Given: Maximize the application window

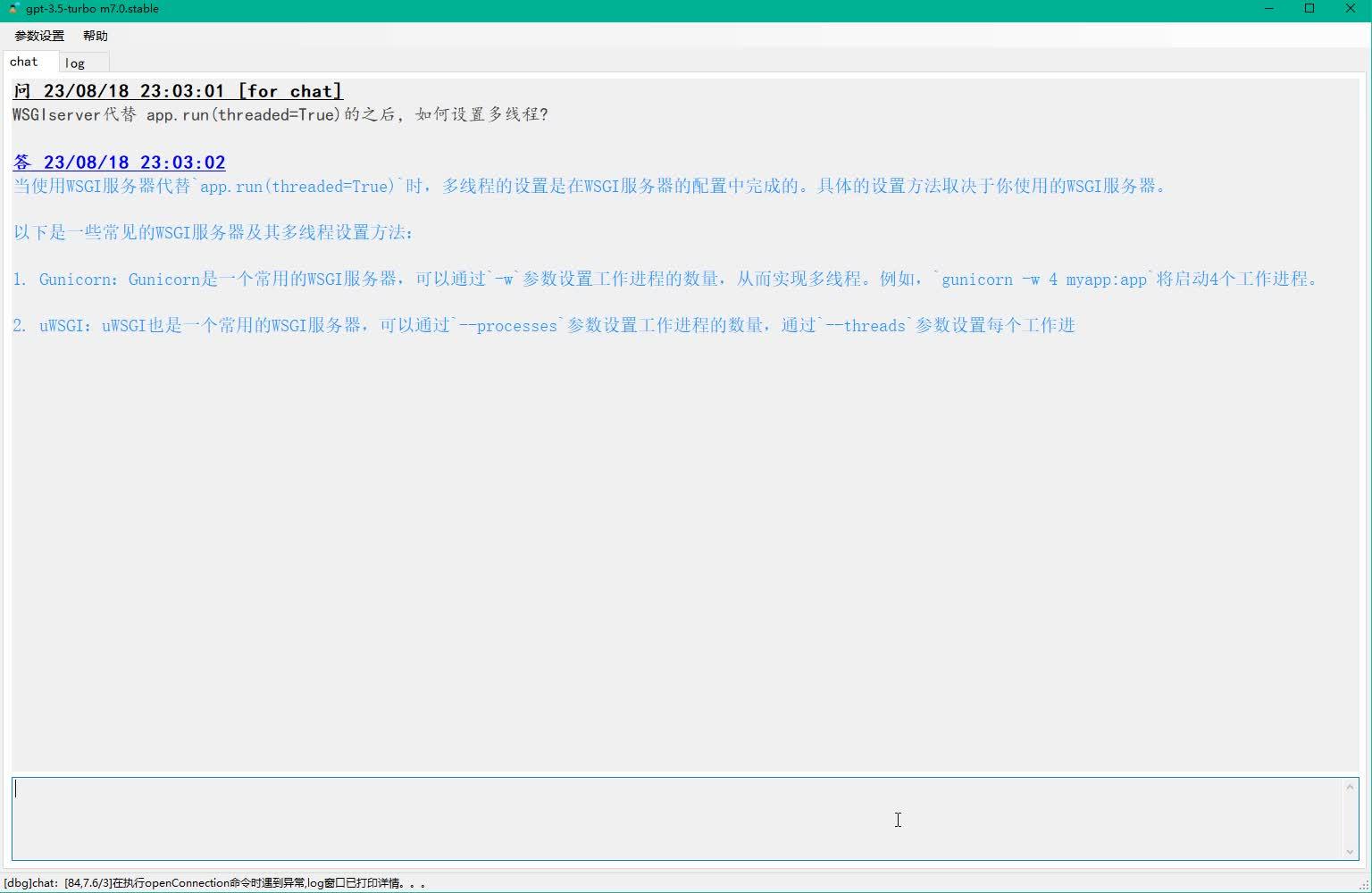Looking at the screenshot, I should tap(1309, 8).
